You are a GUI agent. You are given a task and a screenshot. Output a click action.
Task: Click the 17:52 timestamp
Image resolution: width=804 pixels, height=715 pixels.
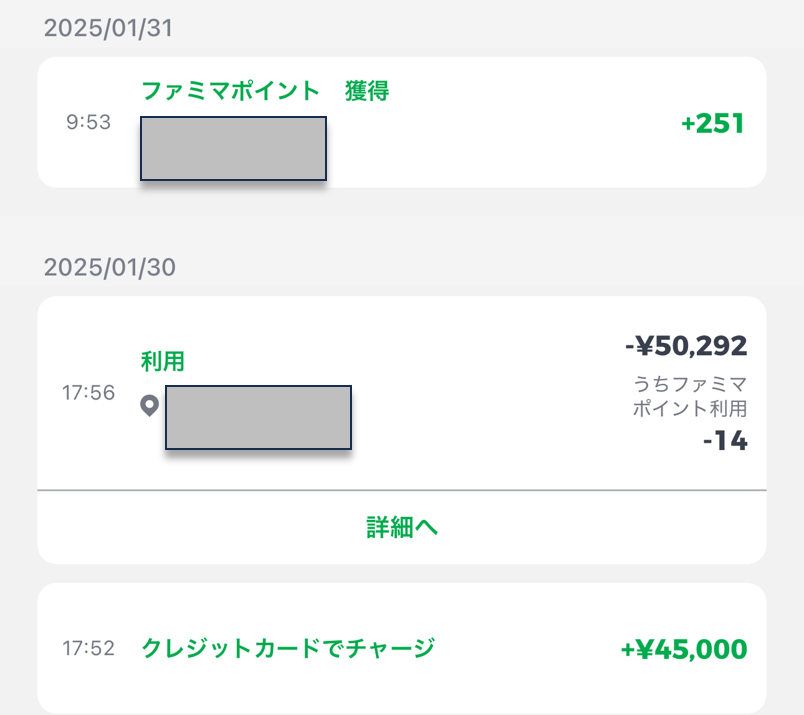tap(88, 648)
